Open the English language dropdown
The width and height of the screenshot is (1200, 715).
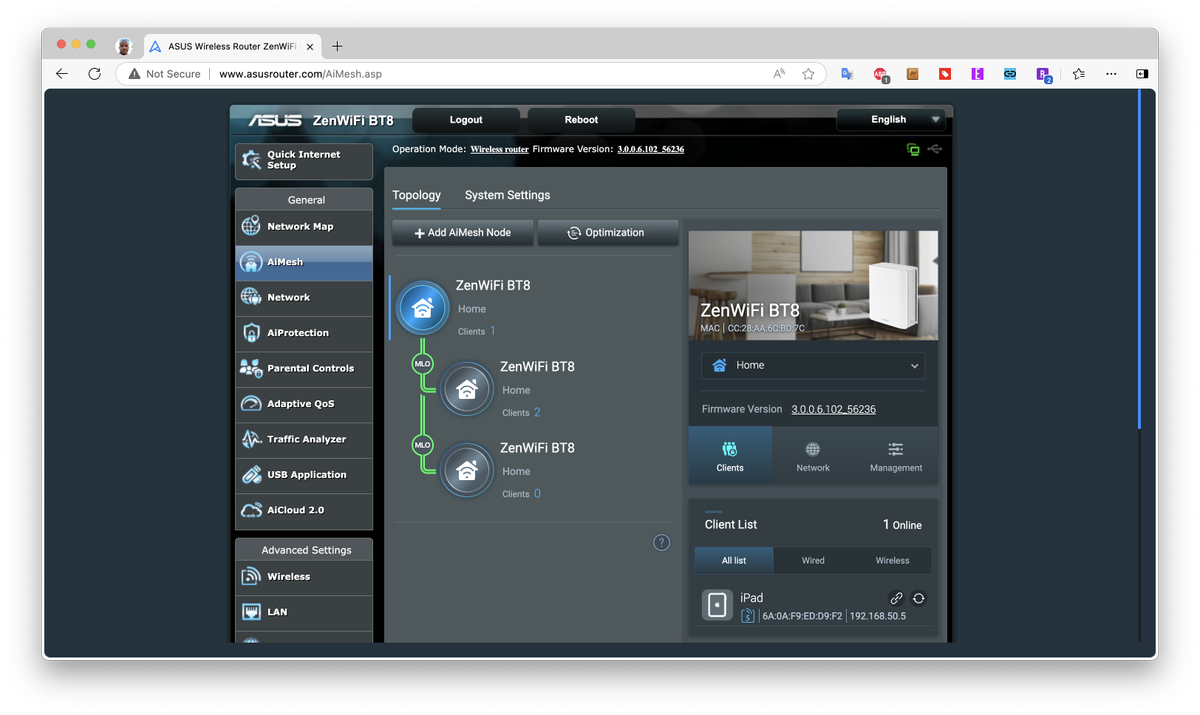[x=891, y=119]
